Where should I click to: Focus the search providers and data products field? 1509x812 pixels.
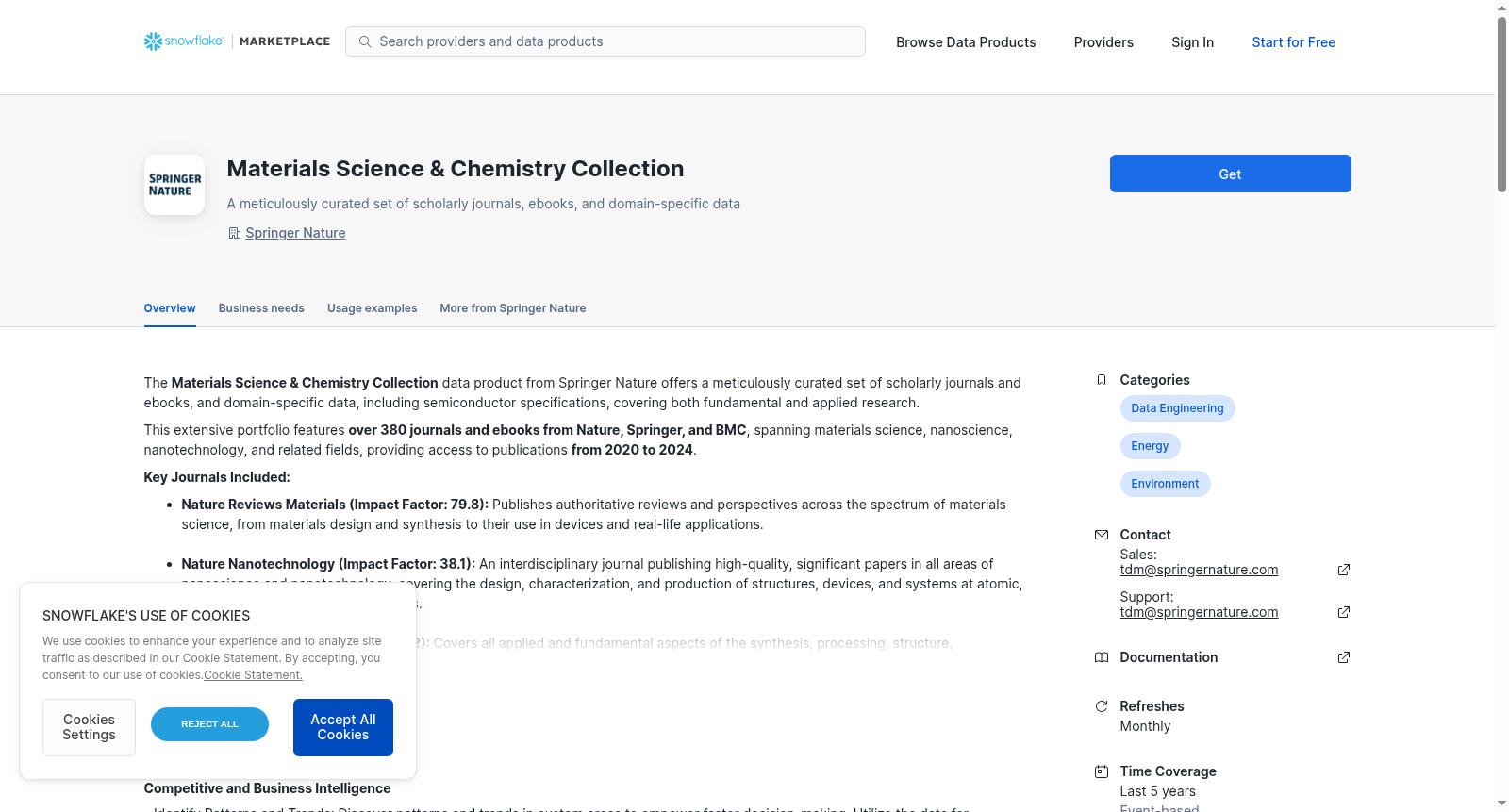[x=605, y=41]
